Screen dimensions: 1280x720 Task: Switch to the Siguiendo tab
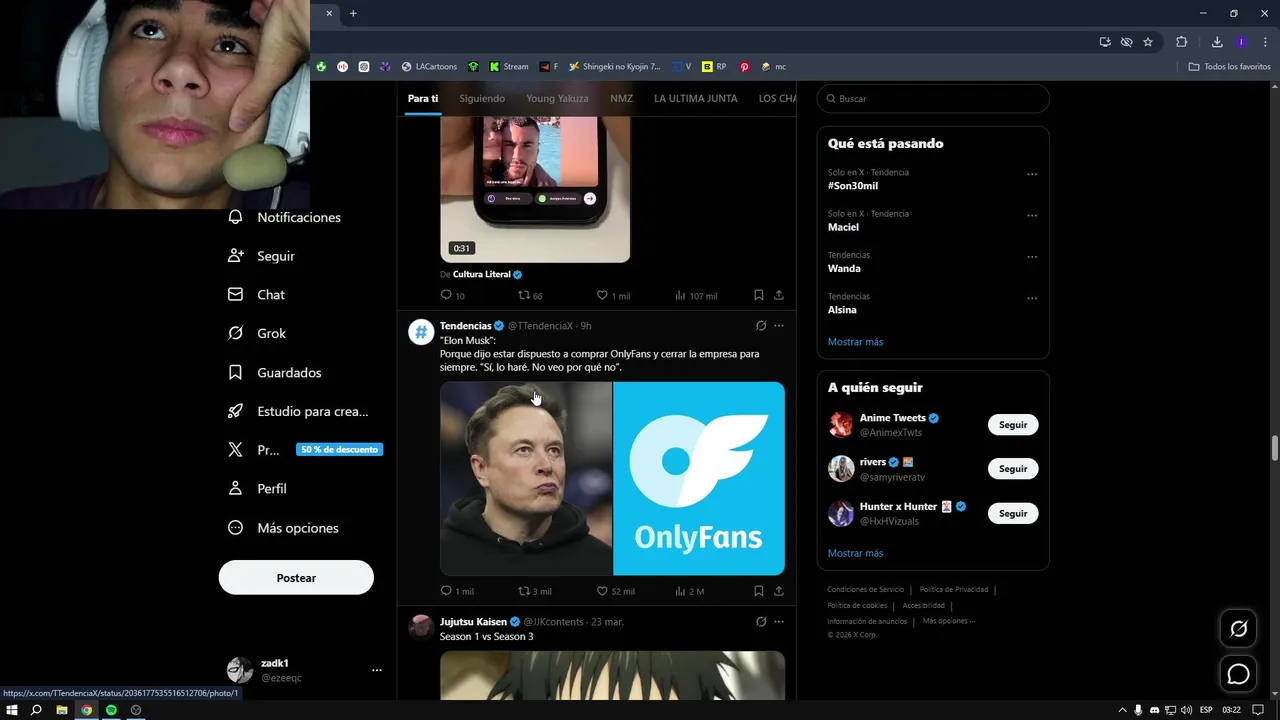[482, 98]
